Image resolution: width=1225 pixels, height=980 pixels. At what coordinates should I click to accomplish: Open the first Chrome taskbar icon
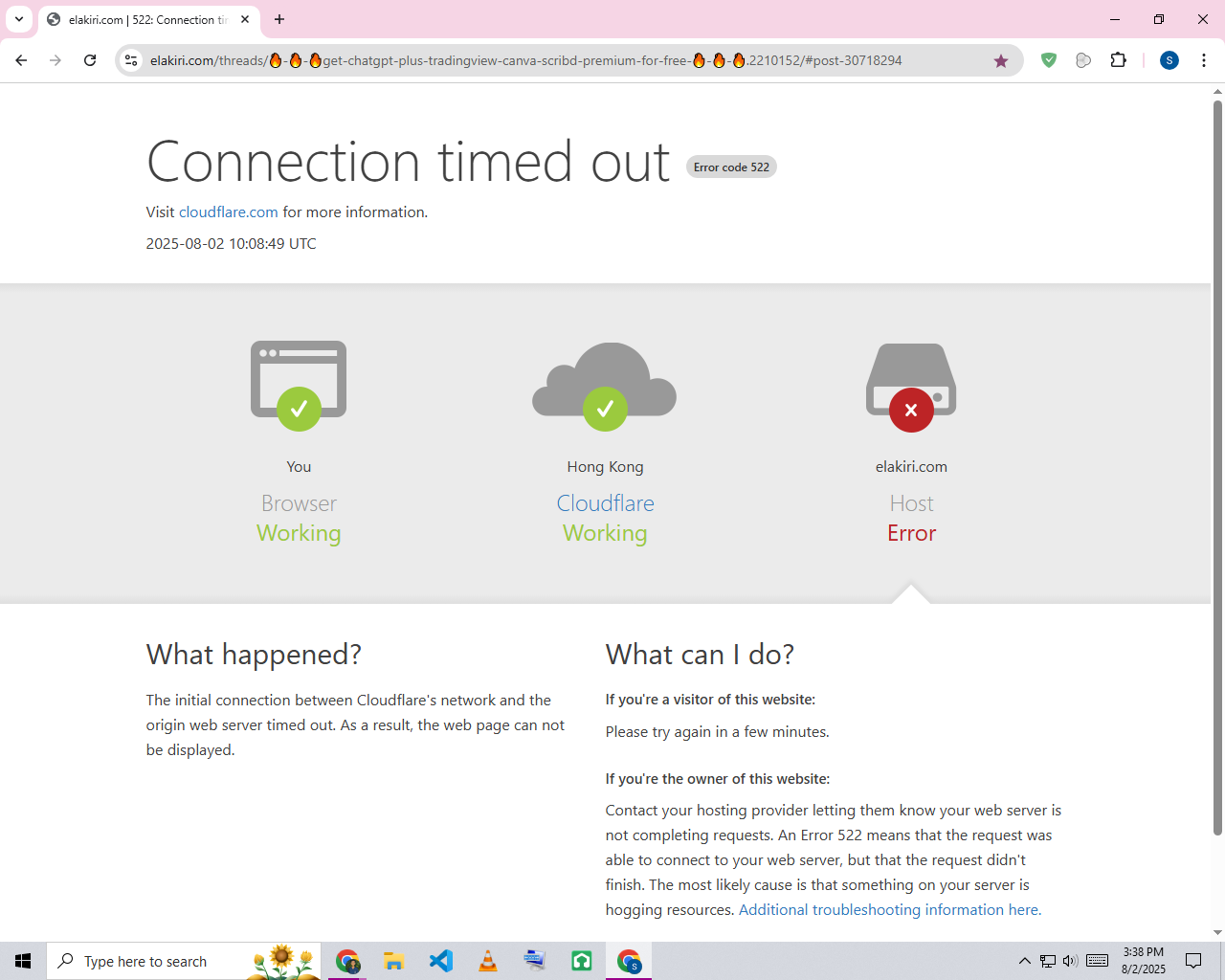[x=347, y=961]
